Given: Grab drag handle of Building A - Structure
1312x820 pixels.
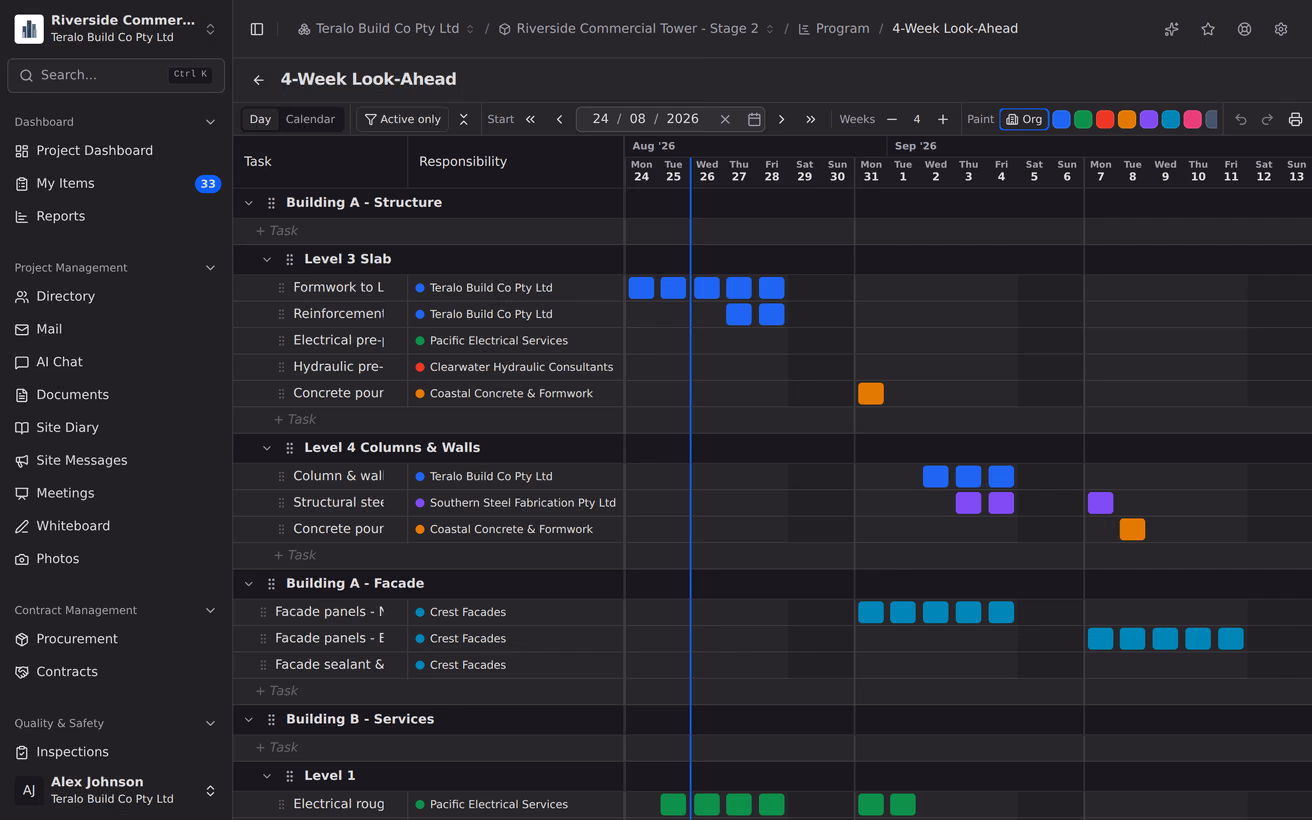Looking at the screenshot, I should [271, 203].
